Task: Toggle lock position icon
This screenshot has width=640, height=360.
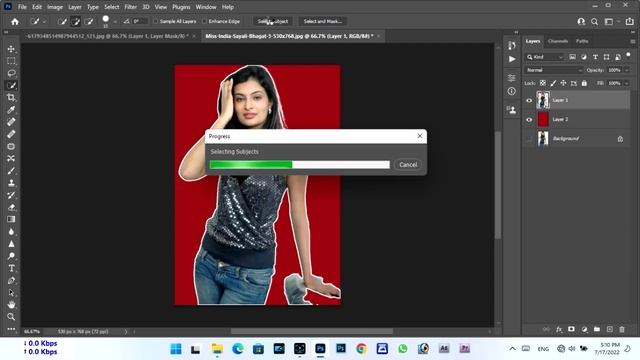Action: click(563, 83)
